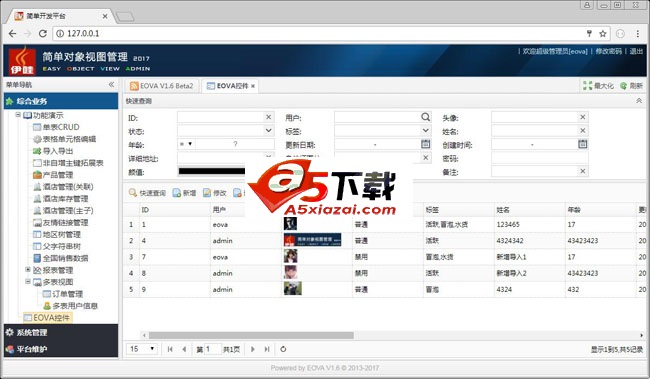Click the add new record button
650x379 pixels.
[184, 193]
